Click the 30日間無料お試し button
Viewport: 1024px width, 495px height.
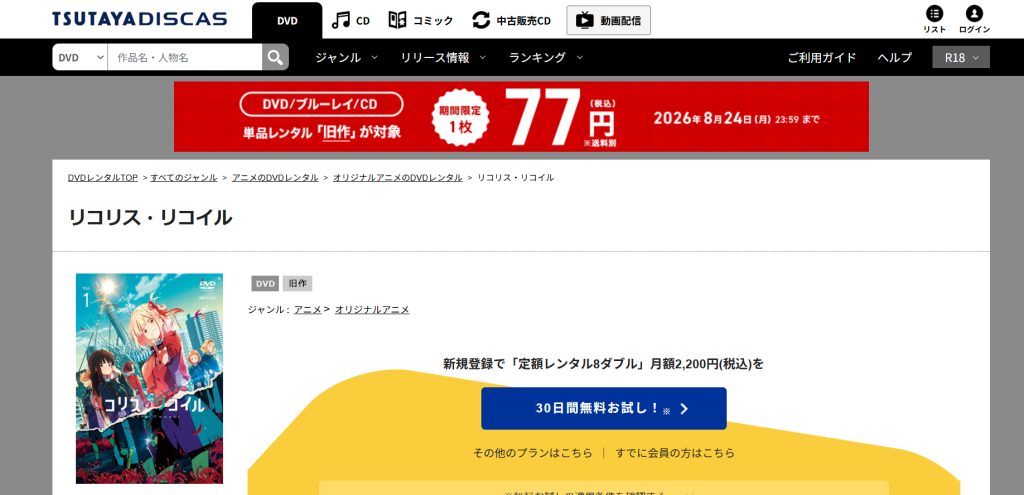coord(604,409)
